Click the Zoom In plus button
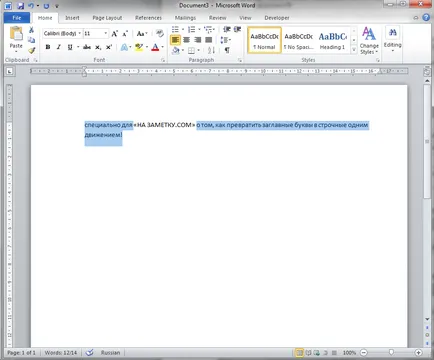This screenshot has height=360, width=434. [418, 352]
